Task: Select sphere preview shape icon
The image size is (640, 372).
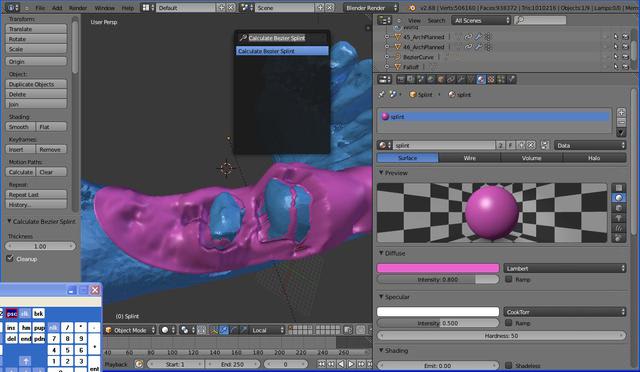Action: click(x=619, y=198)
